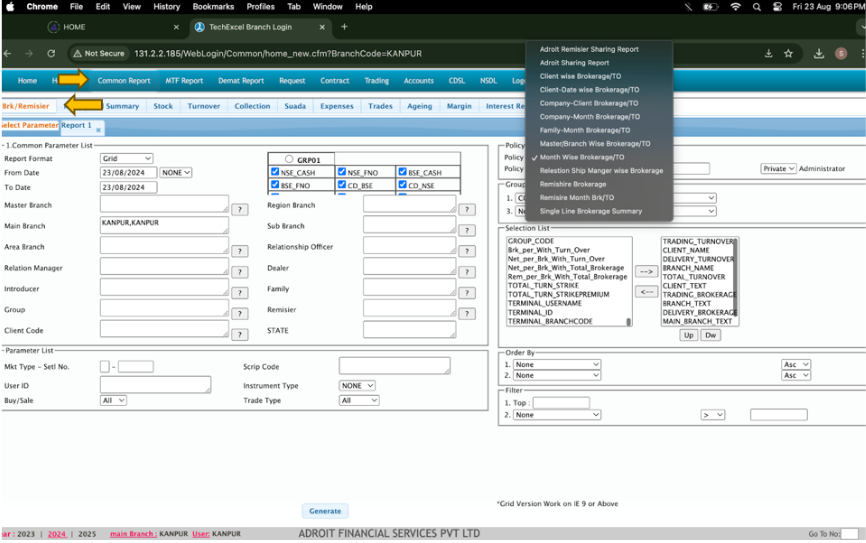
Task: Click the Client Code input field
Action: coord(164,329)
